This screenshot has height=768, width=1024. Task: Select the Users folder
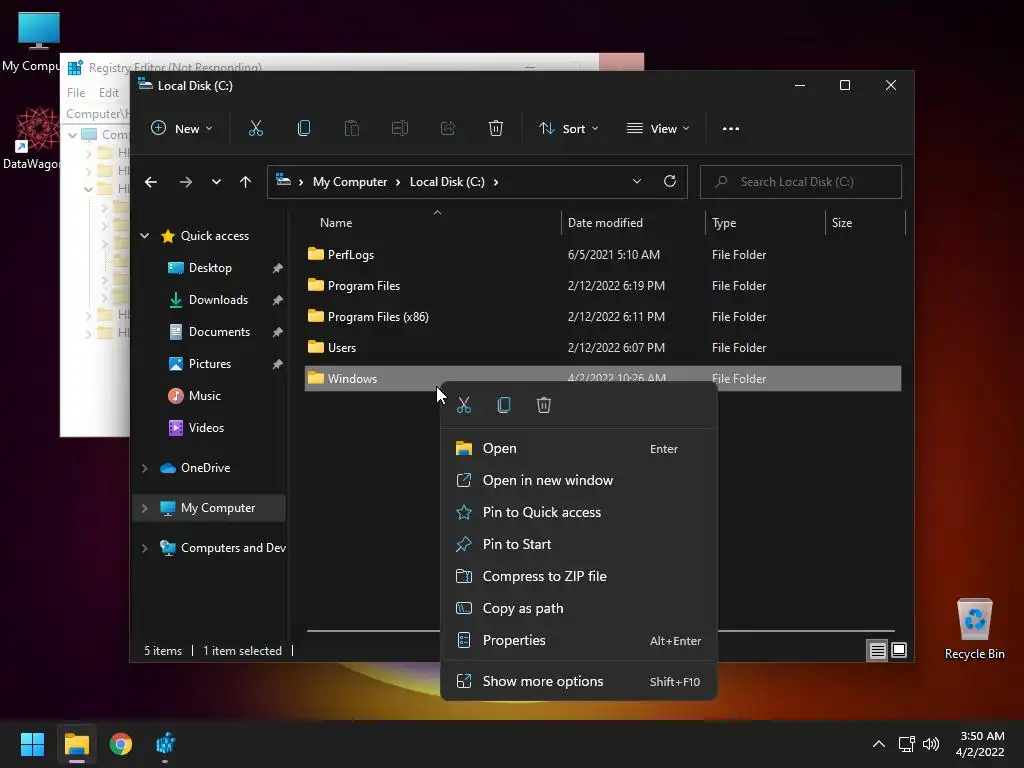603,348
